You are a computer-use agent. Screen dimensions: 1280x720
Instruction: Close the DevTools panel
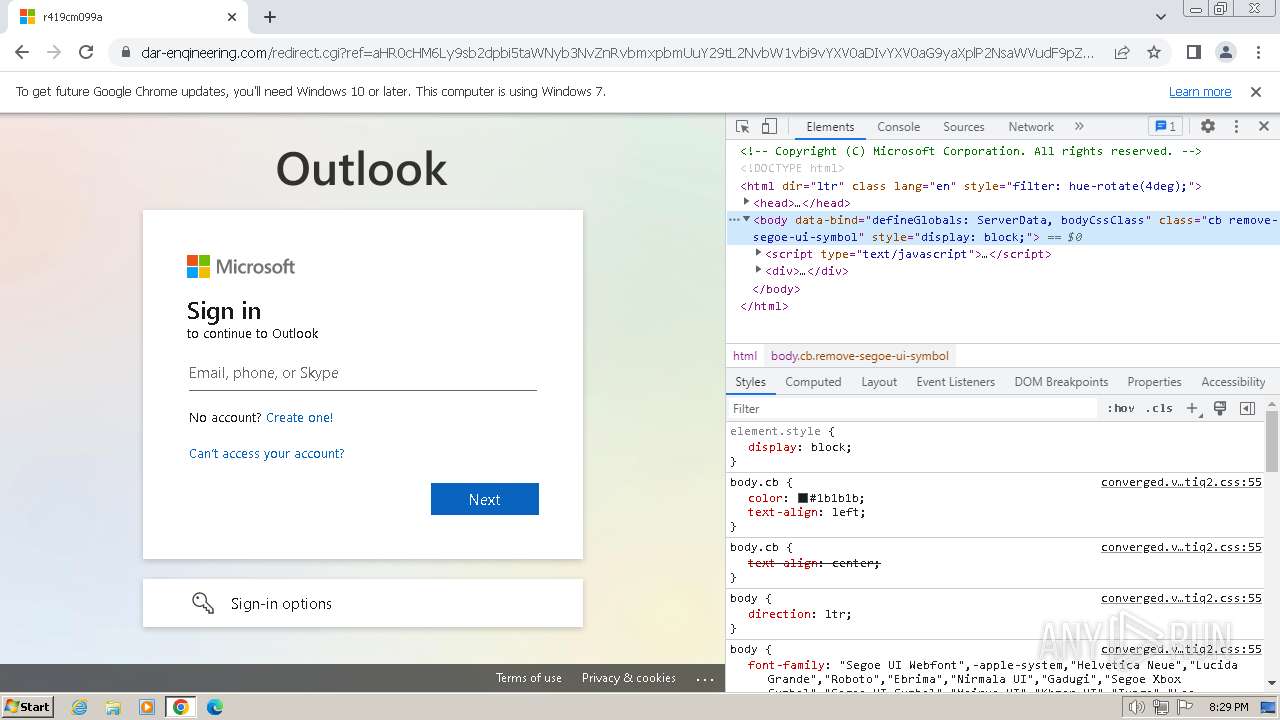(1264, 127)
